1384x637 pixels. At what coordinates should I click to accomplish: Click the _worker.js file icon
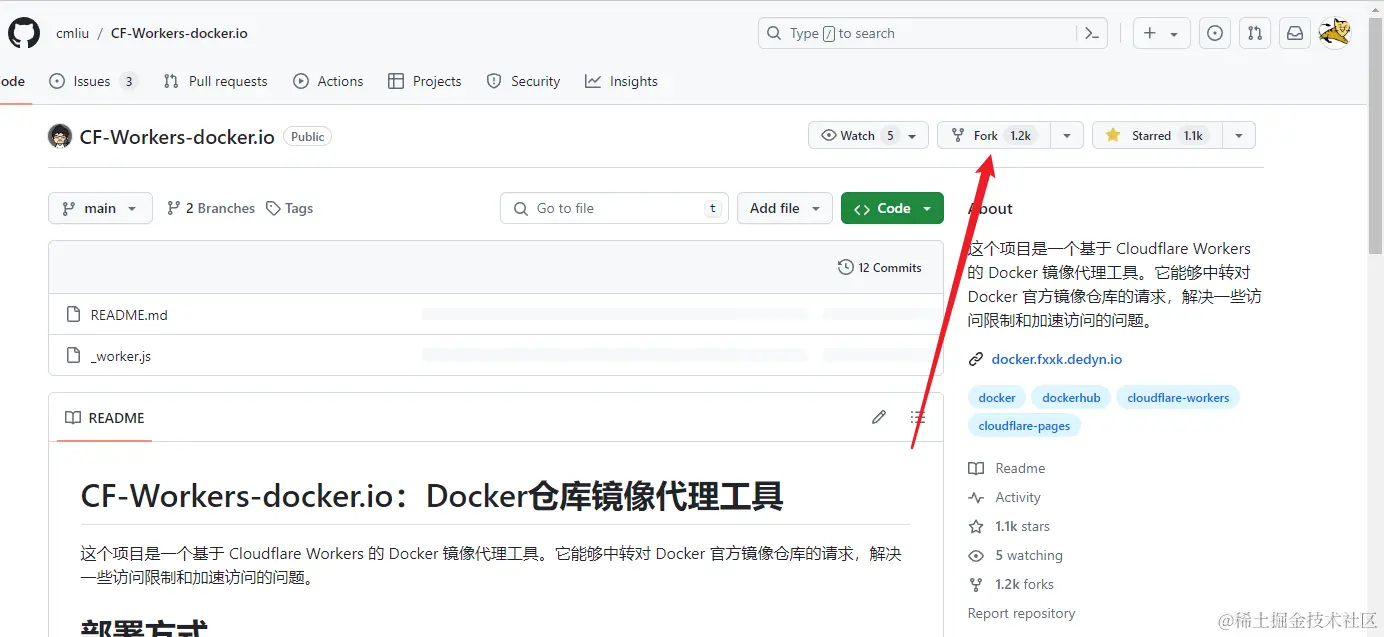point(73,355)
